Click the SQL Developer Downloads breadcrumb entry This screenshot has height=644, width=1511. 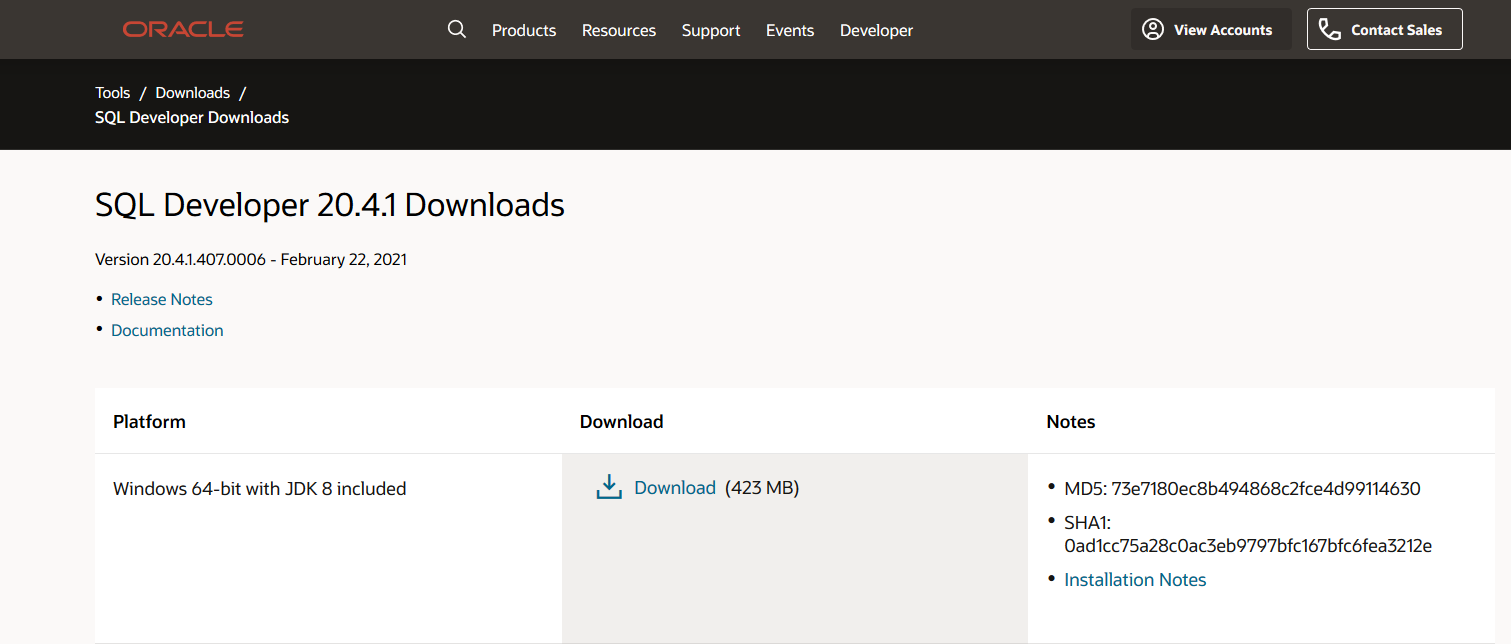point(191,117)
